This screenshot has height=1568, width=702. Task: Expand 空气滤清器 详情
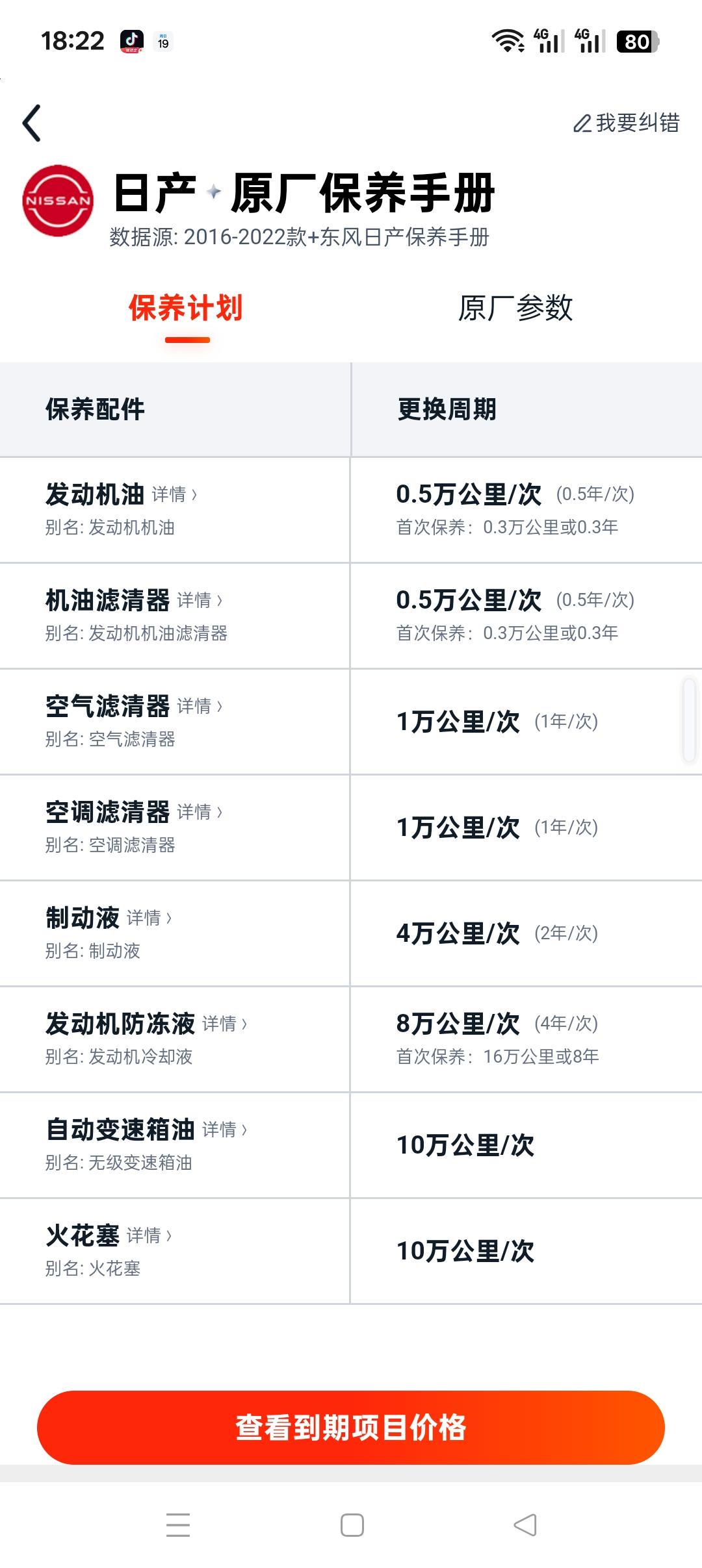(200, 706)
